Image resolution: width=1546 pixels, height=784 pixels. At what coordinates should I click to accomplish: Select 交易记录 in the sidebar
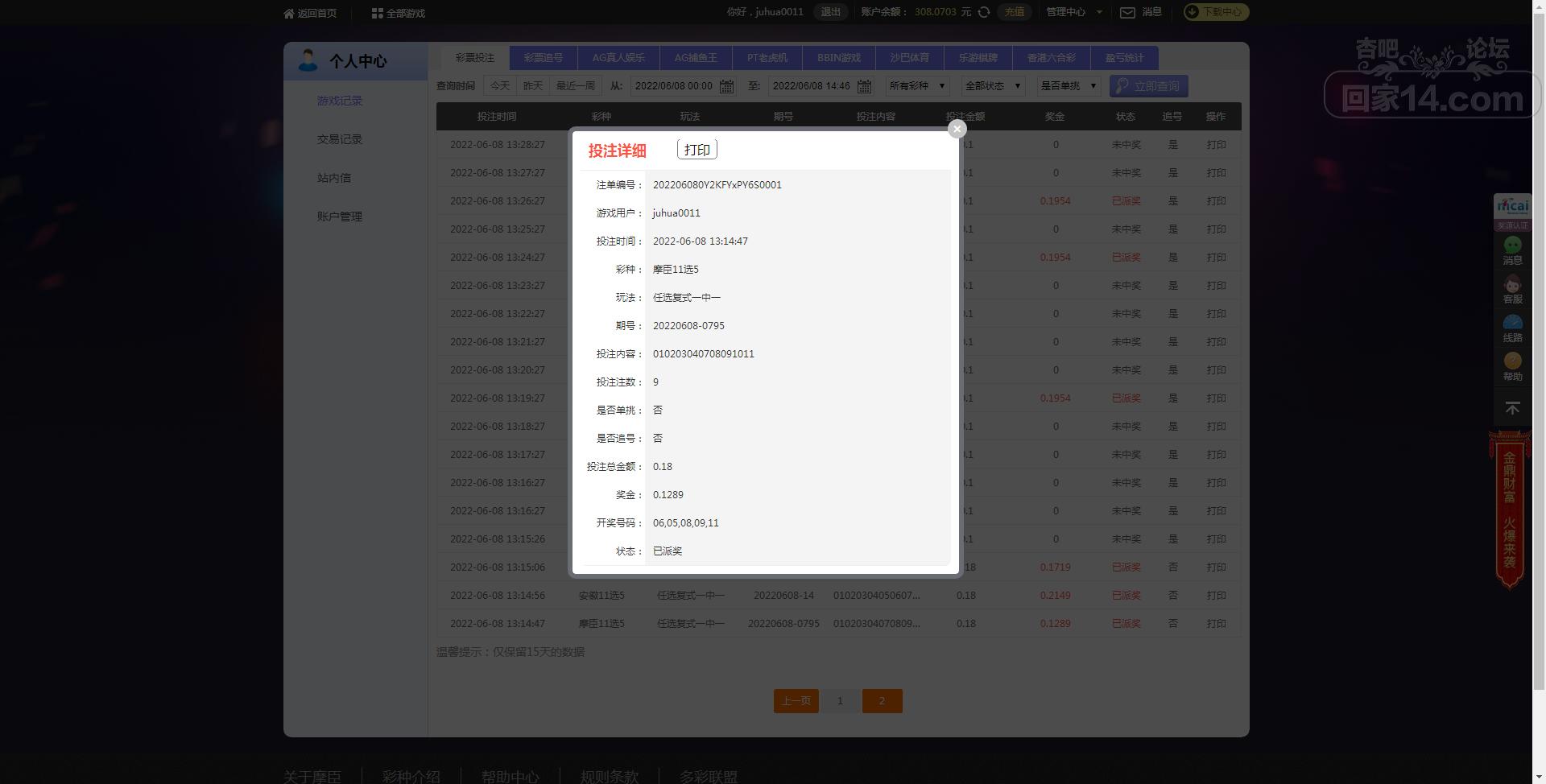click(x=340, y=139)
